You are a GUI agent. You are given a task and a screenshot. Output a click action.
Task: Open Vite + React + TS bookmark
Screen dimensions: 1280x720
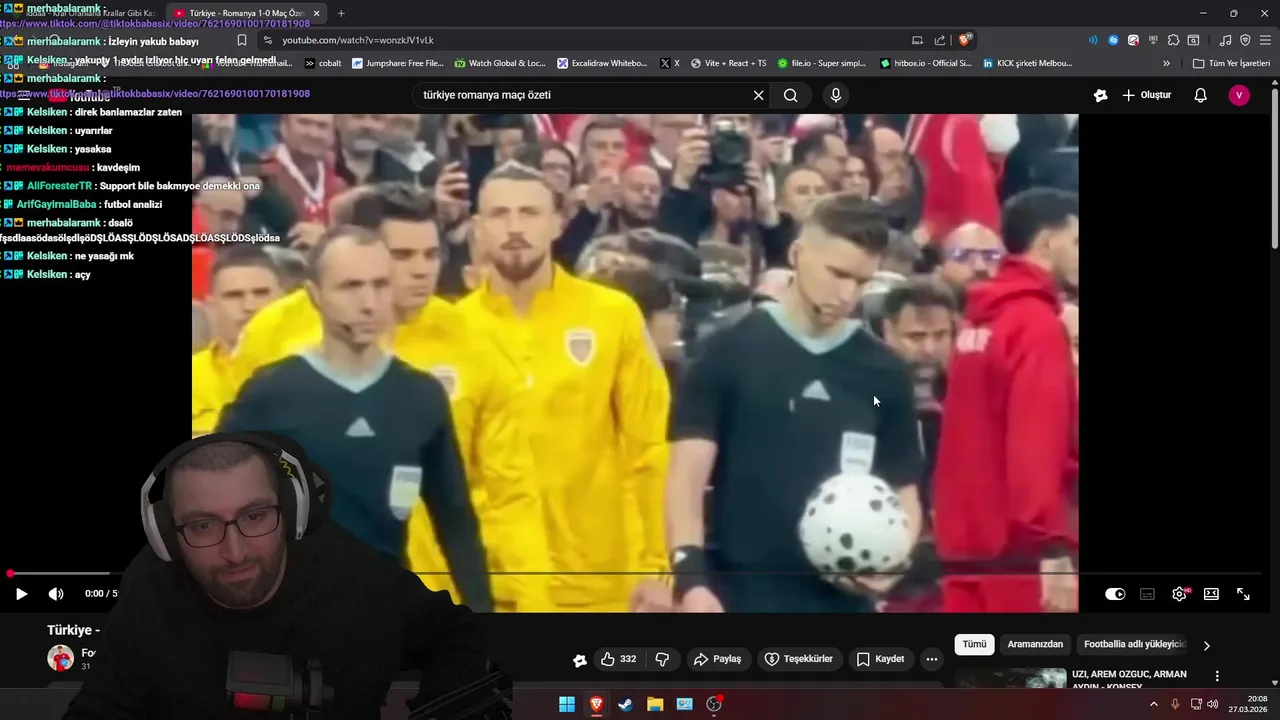pyautogui.click(x=728, y=63)
